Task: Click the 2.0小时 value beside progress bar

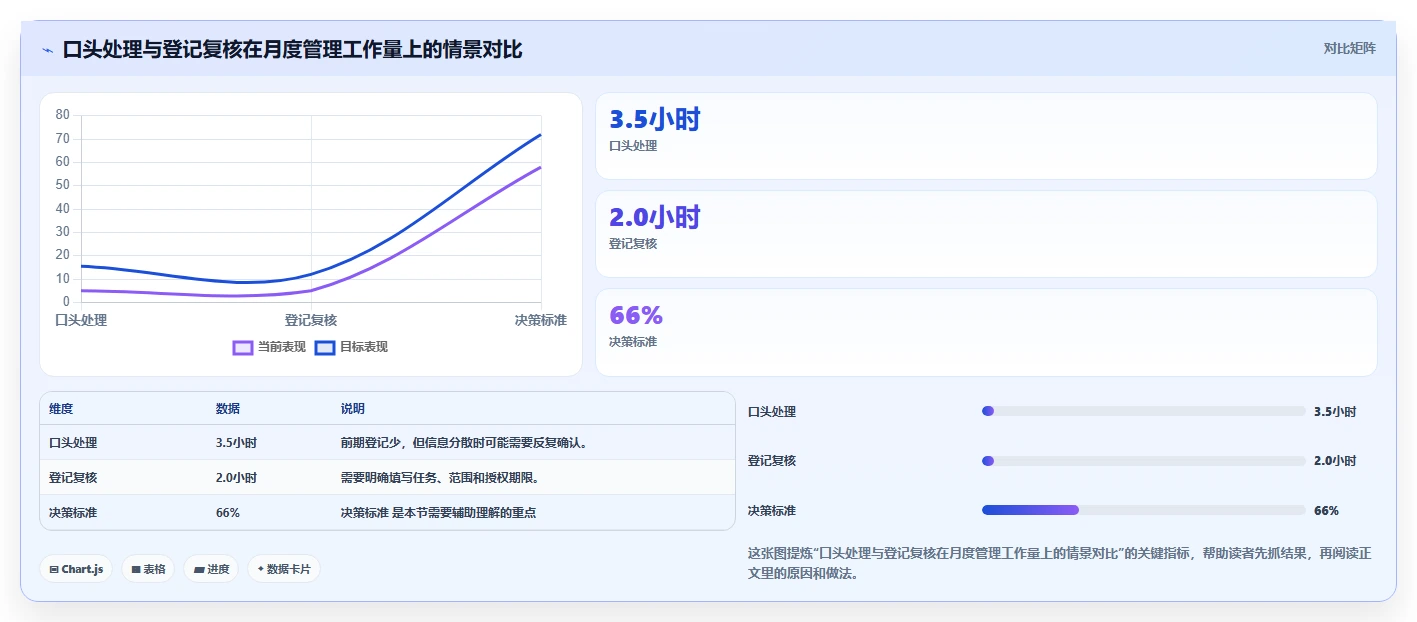Action: [x=1335, y=461]
